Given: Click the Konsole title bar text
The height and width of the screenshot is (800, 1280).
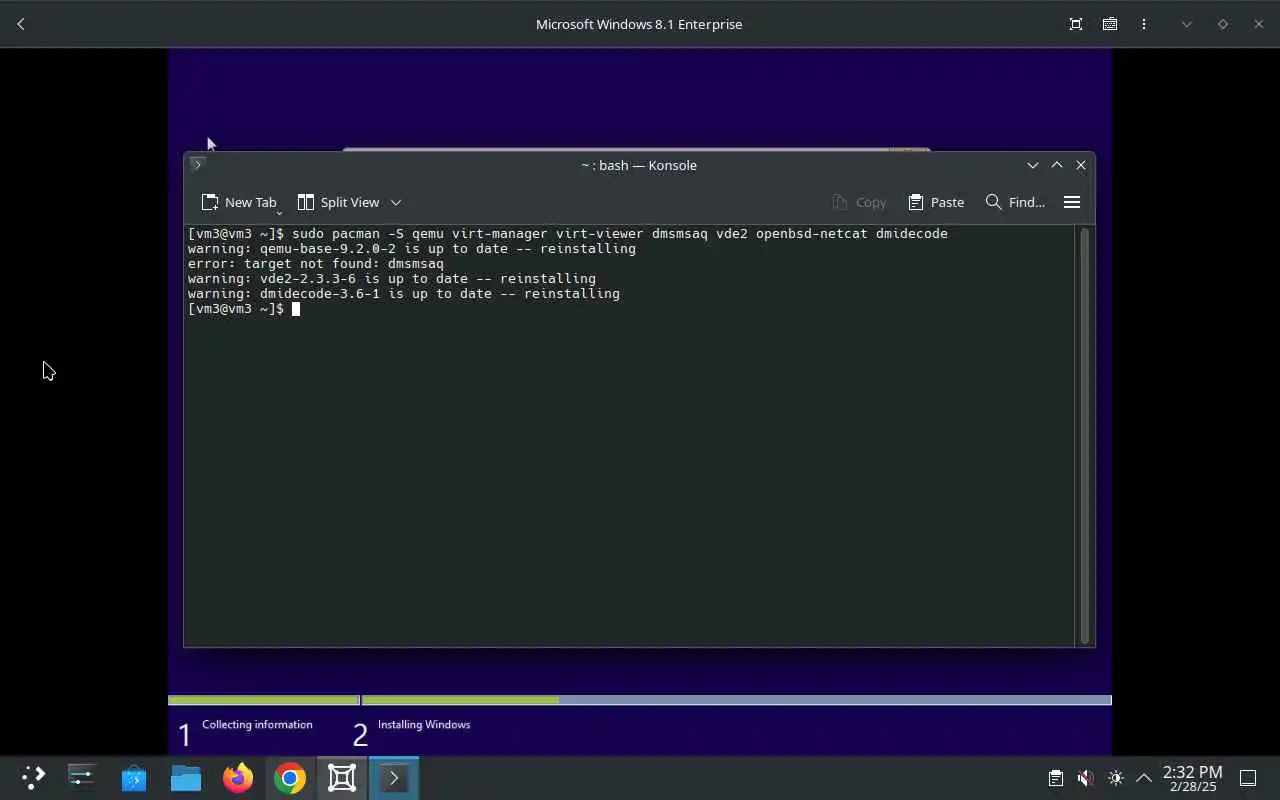Looking at the screenshot, I should (x=639, y=165).
